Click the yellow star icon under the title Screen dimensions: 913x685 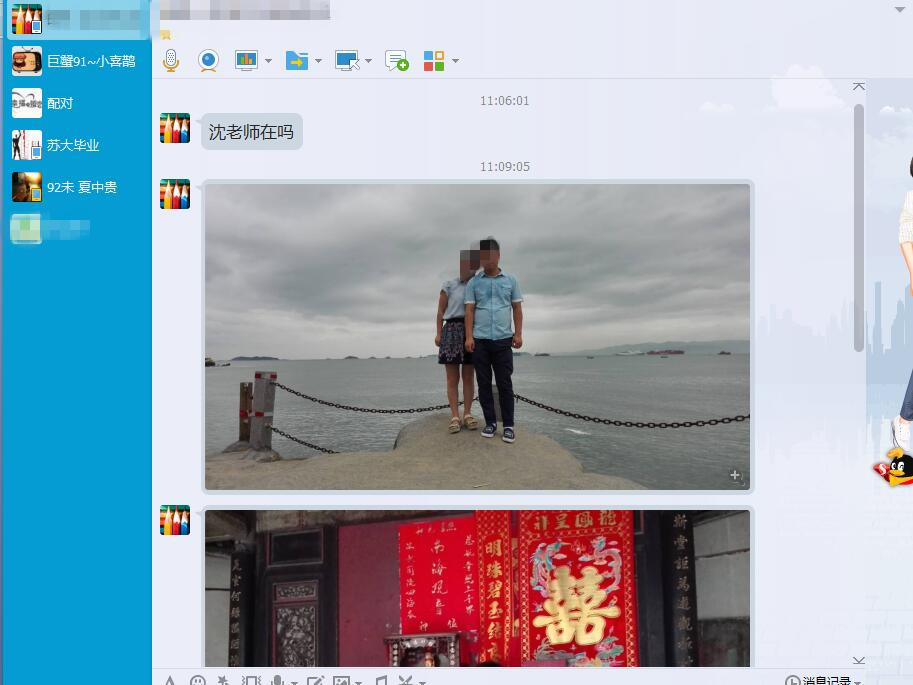pos(166,35)
